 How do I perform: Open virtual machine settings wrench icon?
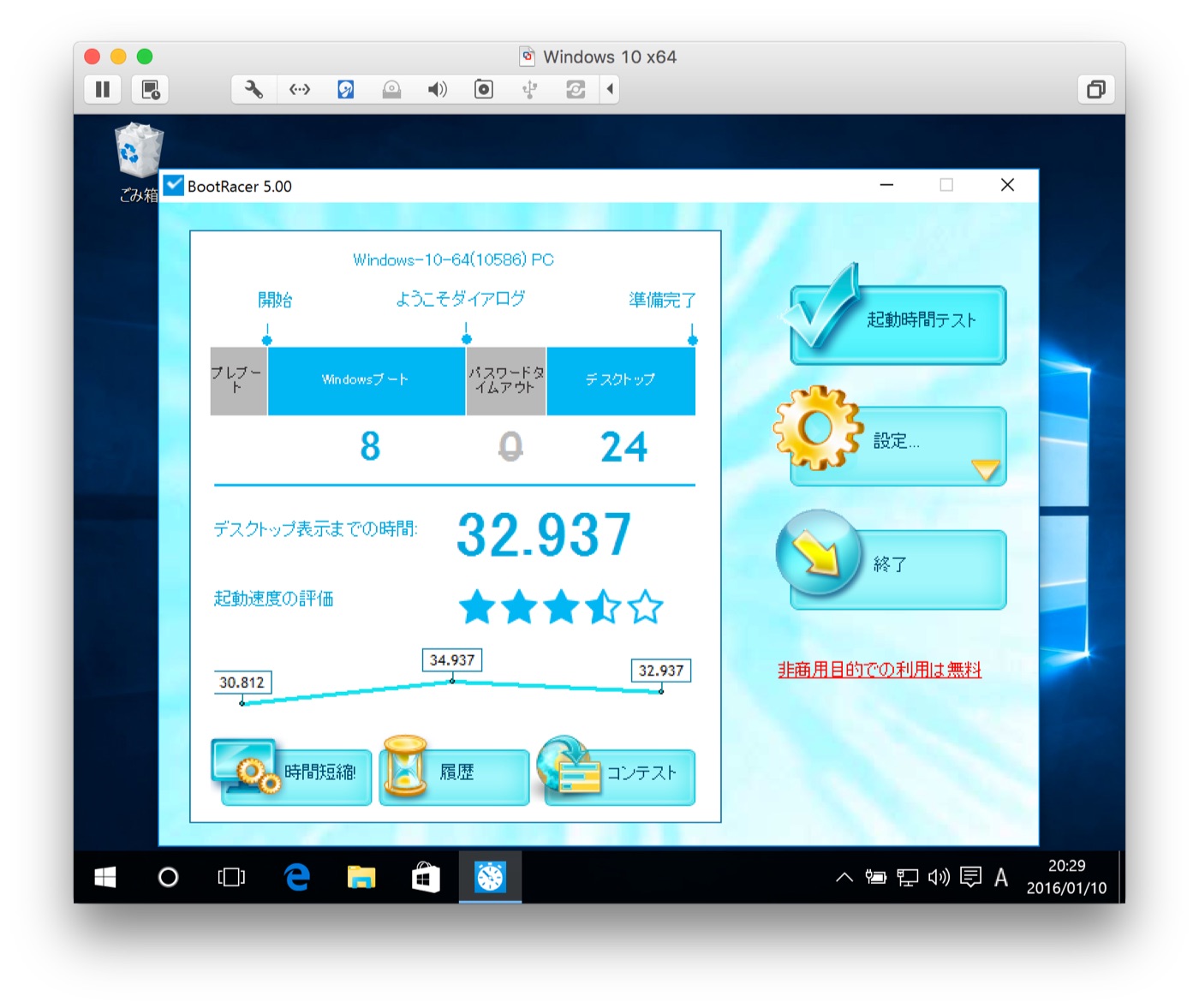coord(254,89)
